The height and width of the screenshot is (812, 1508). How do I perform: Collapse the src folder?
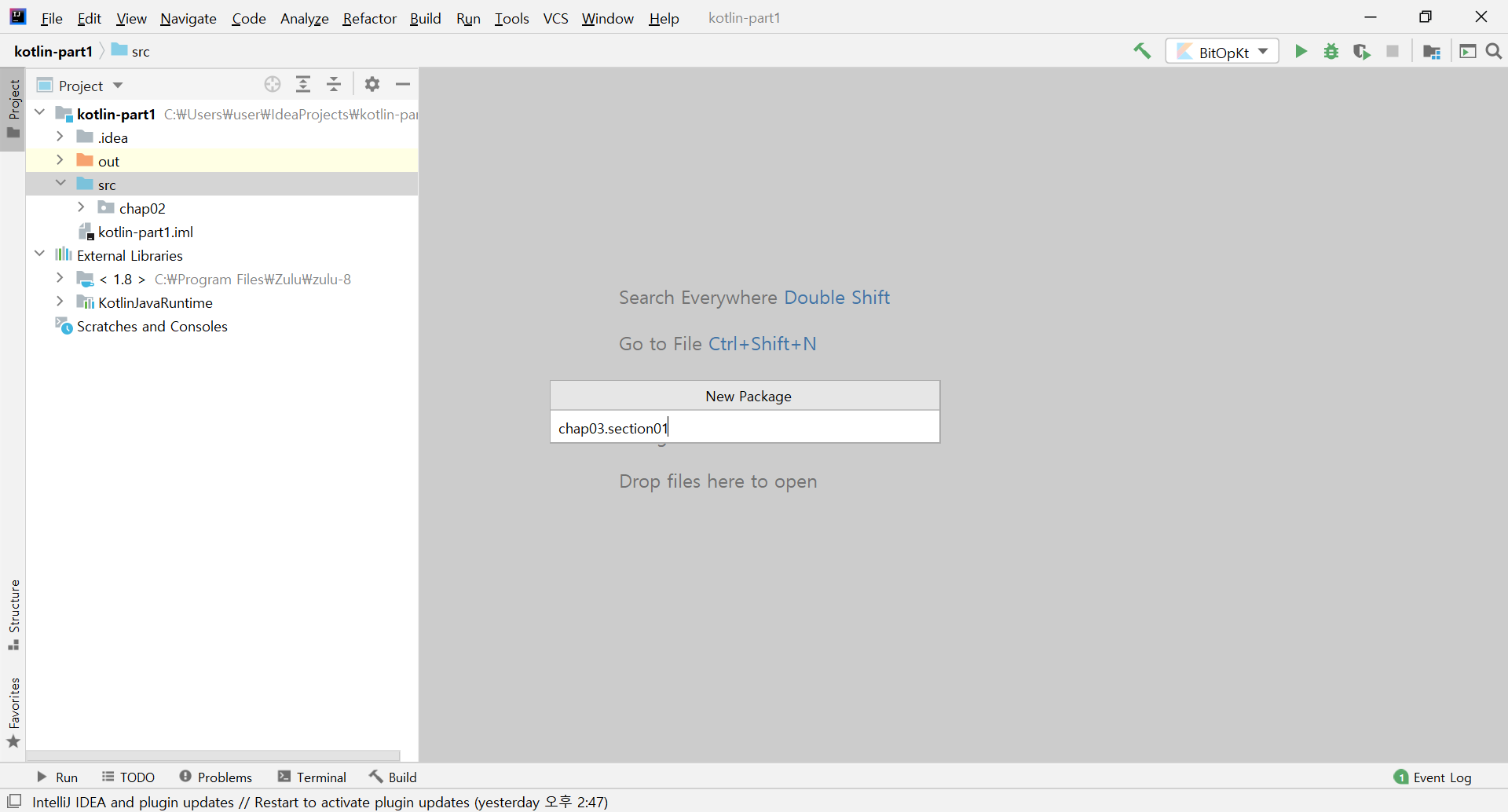coord(60,183)
